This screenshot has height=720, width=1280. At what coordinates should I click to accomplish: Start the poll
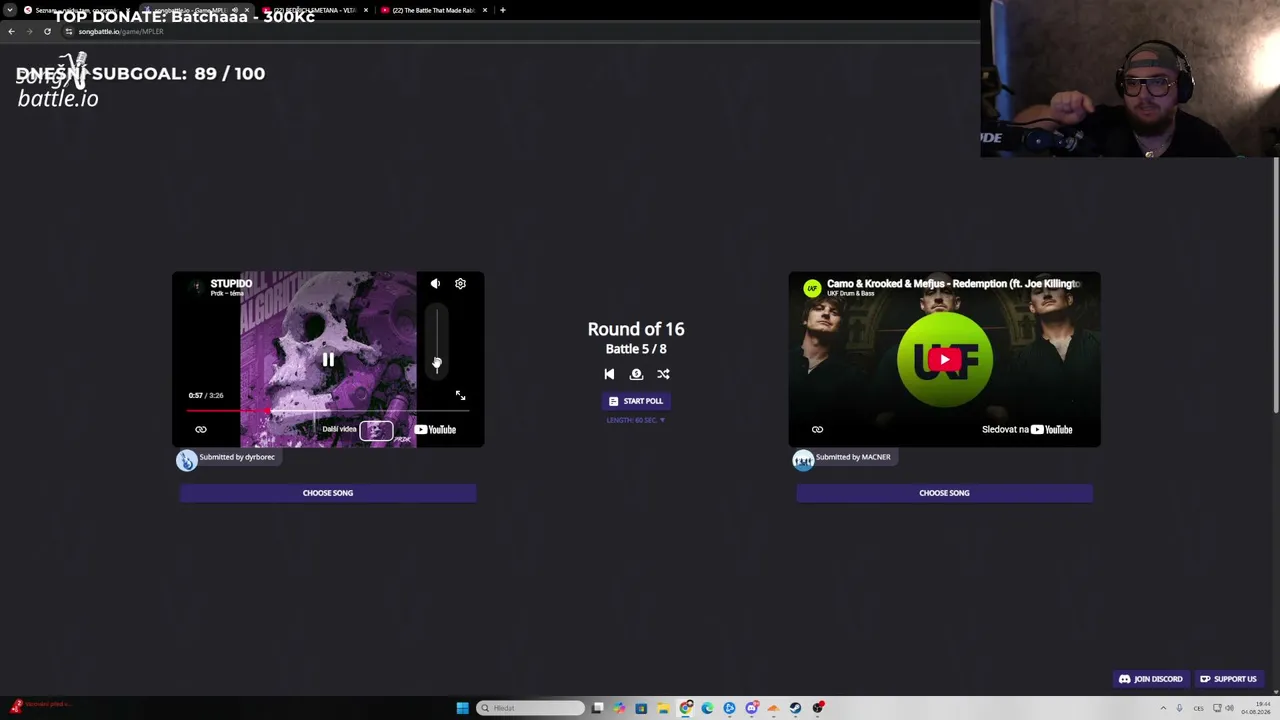pyautogui.click(x=636, y=401)
